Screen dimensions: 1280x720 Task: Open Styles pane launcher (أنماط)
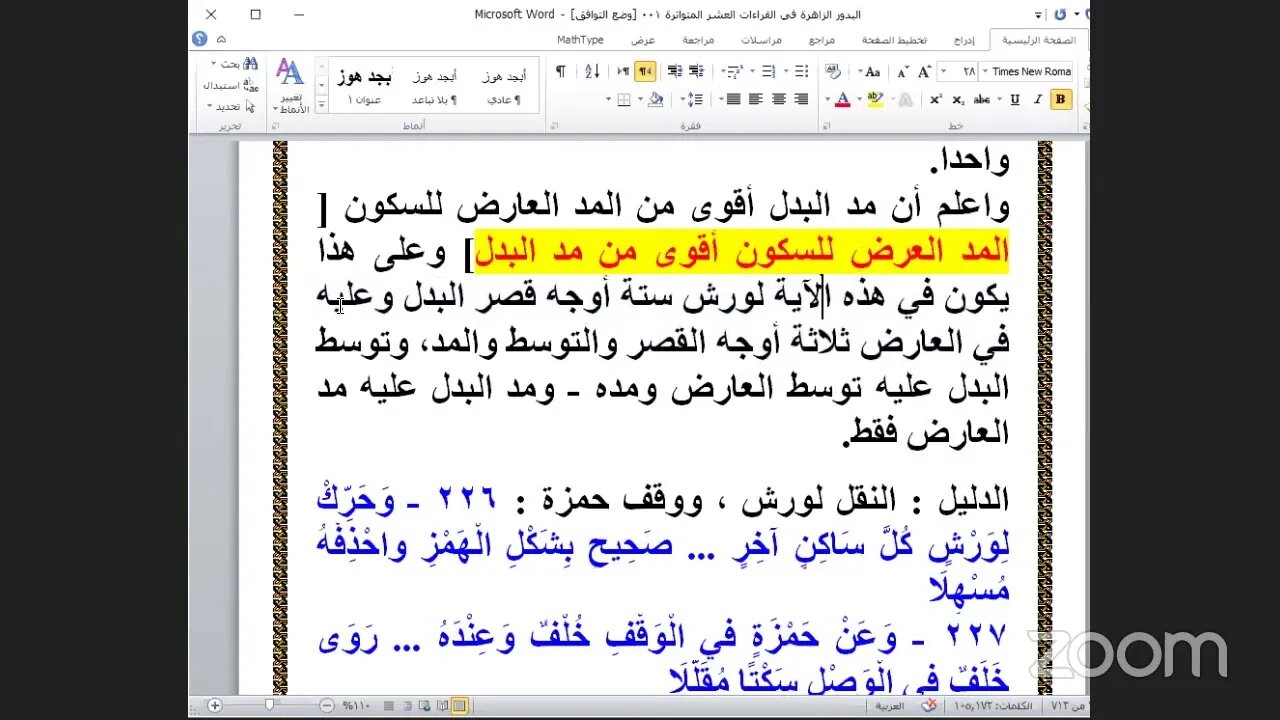(x=275, y=127)
